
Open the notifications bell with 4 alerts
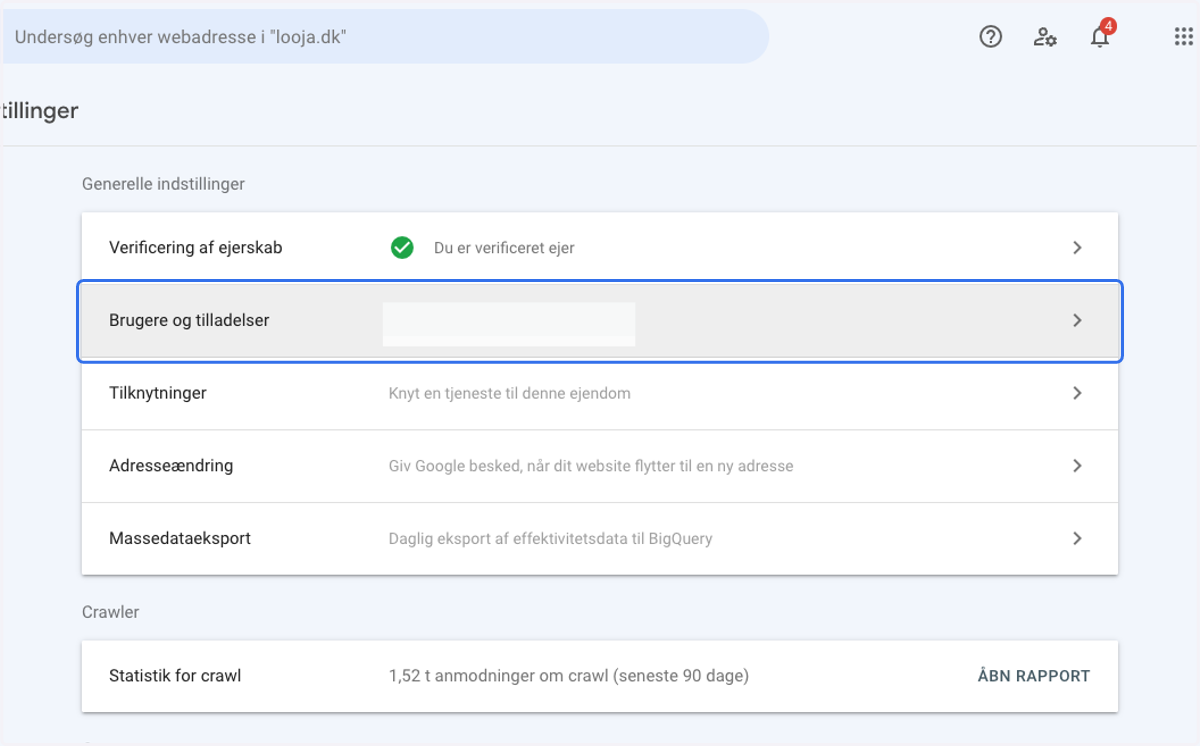[1101, 36]
